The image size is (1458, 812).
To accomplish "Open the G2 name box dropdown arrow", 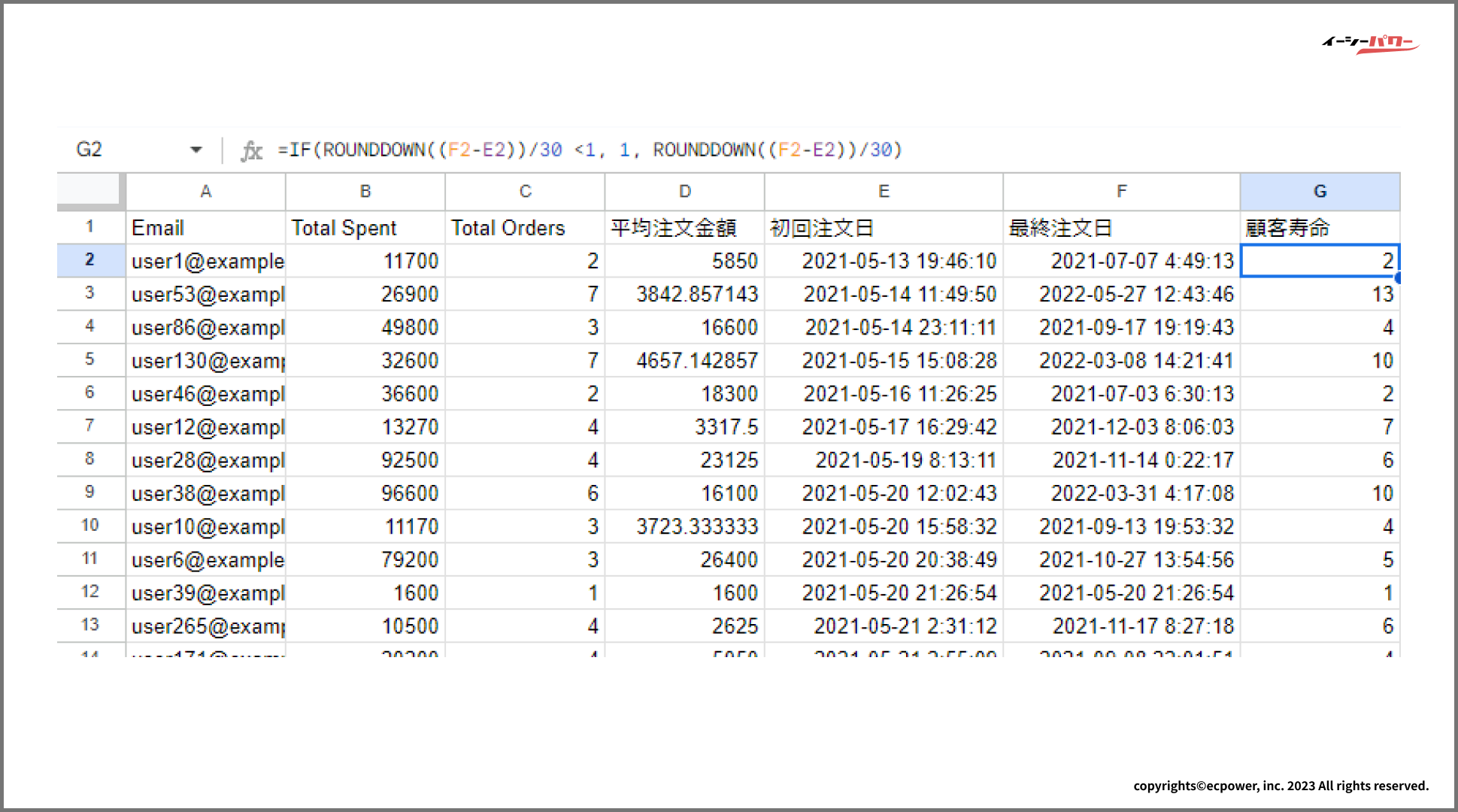I will pyautogui.click(x=196, y=150).
